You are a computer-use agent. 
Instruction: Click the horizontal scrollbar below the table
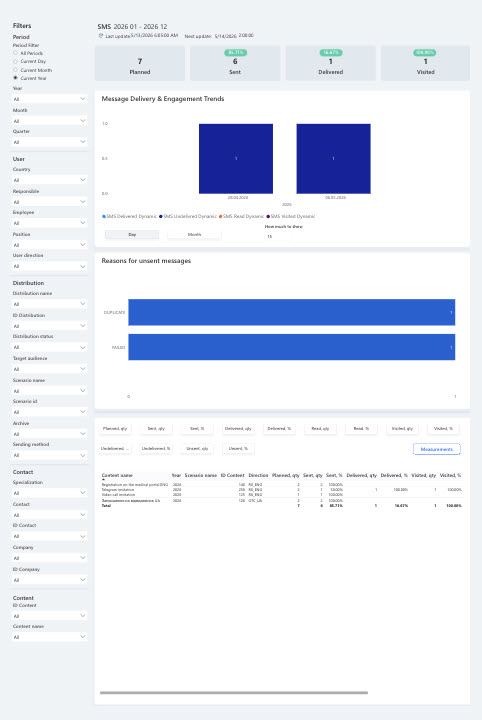coord(234,692)
